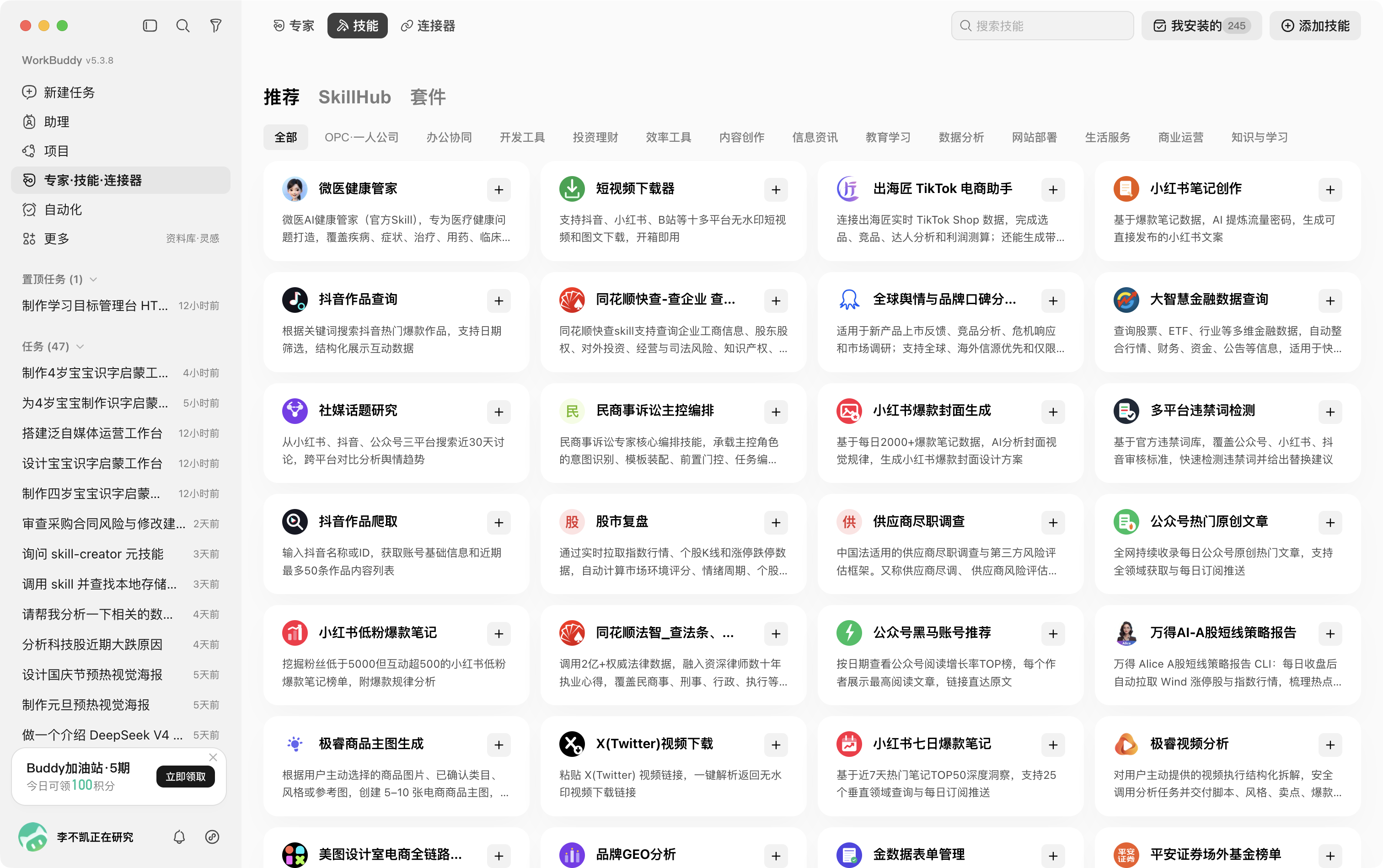Open task 搭建泛自媒体运营工作台
Viewport: 1383px width, 868px height.
click(121, 434)
